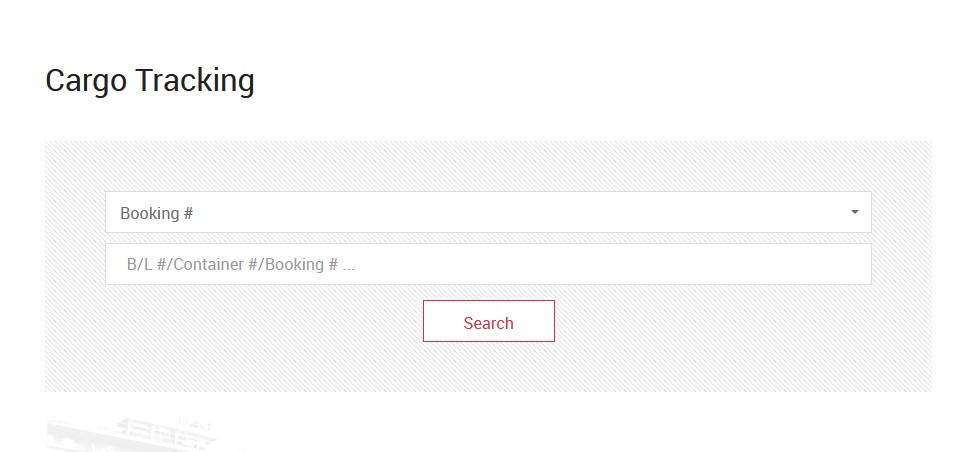Click the small triangle in the Booking # selector

point(854,212)
